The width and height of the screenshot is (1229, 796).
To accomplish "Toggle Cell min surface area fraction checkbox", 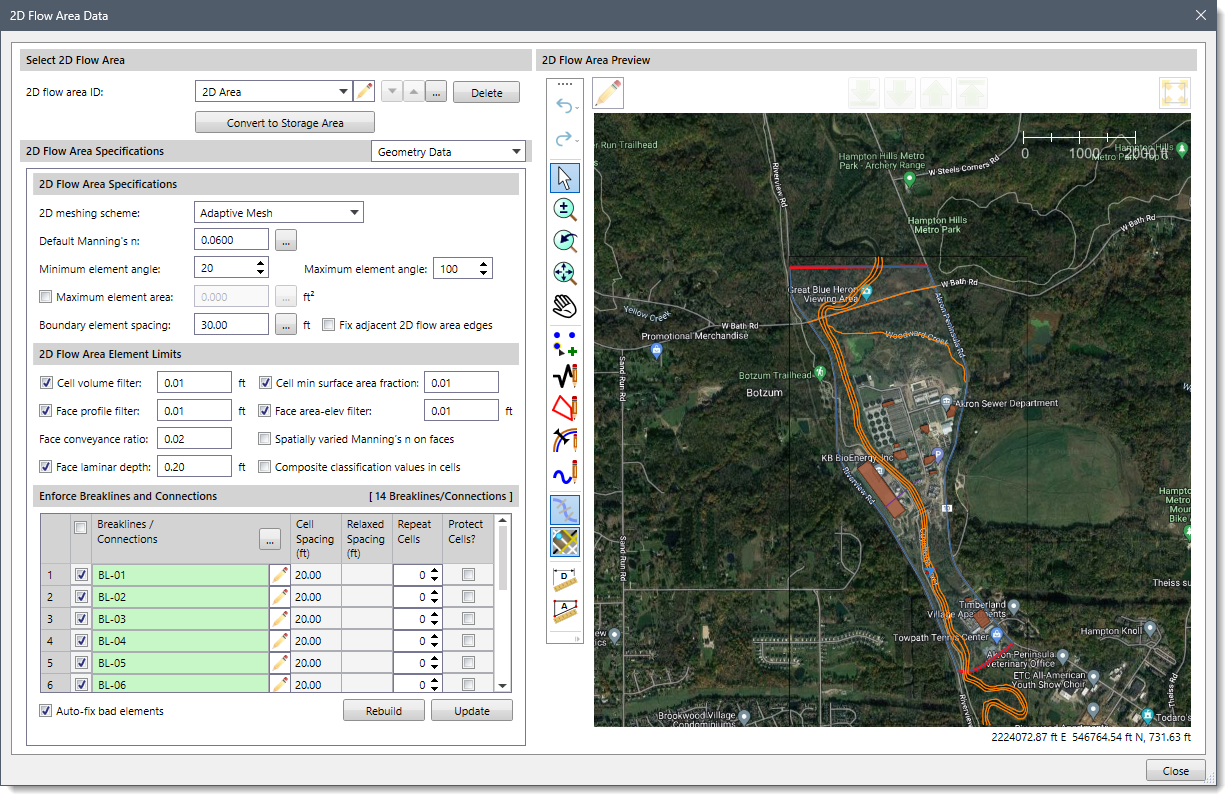I will 266,383.
